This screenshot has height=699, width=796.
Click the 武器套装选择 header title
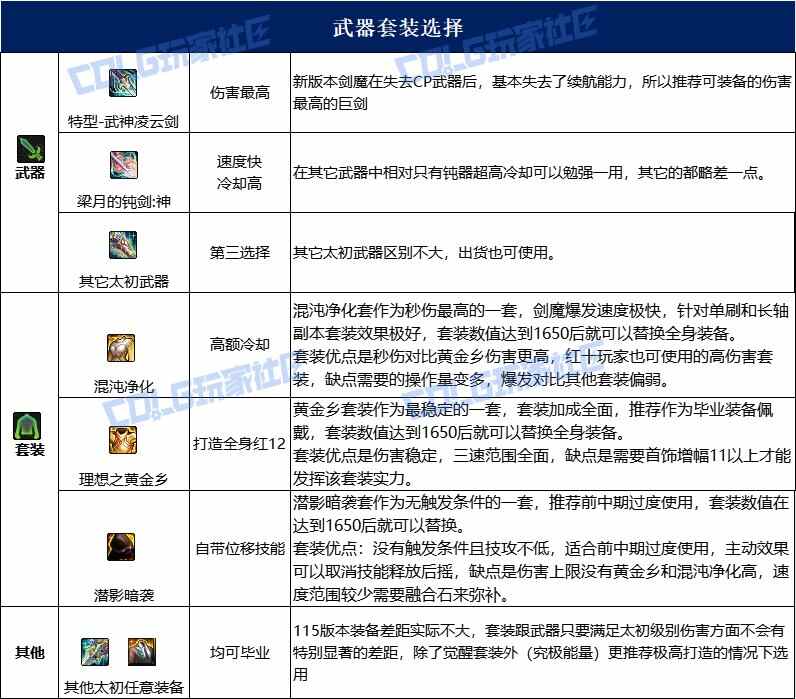(x=398, y=27)
